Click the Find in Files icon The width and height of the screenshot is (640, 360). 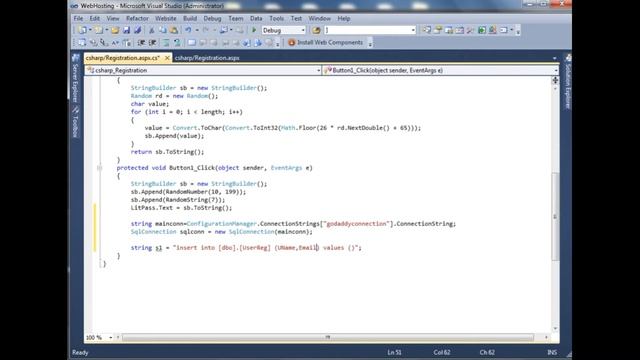point(316,30)
